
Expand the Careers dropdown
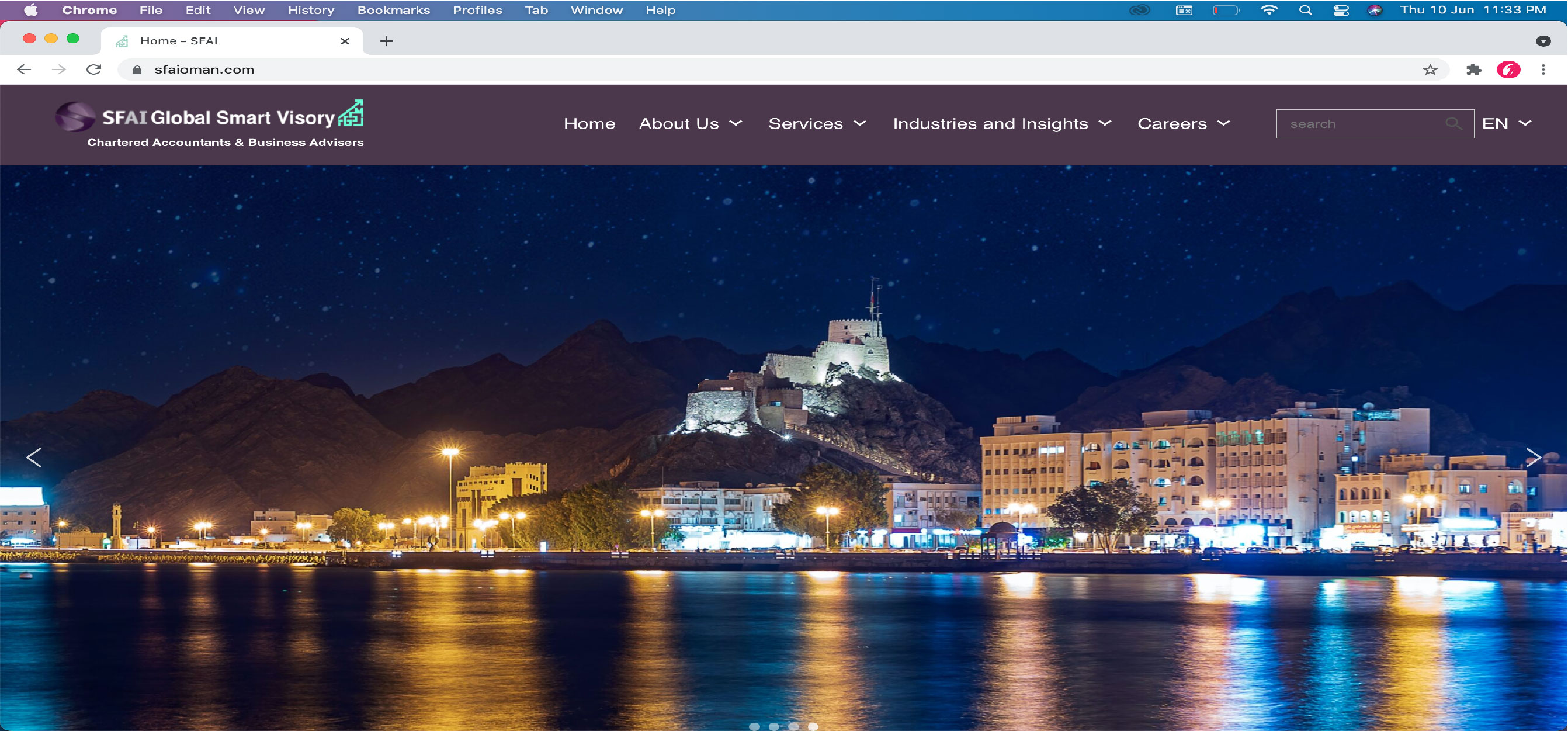coord(1184,123)
